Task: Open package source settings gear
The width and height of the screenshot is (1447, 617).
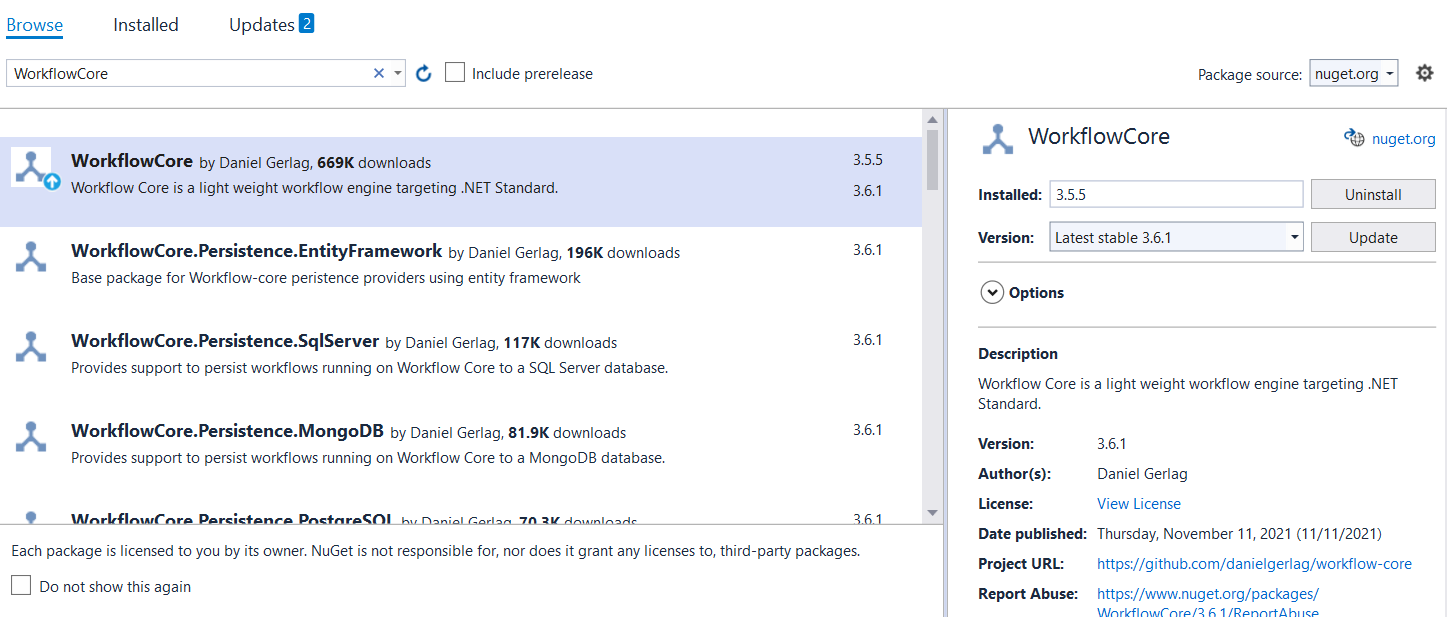Action: point(1424,73)
